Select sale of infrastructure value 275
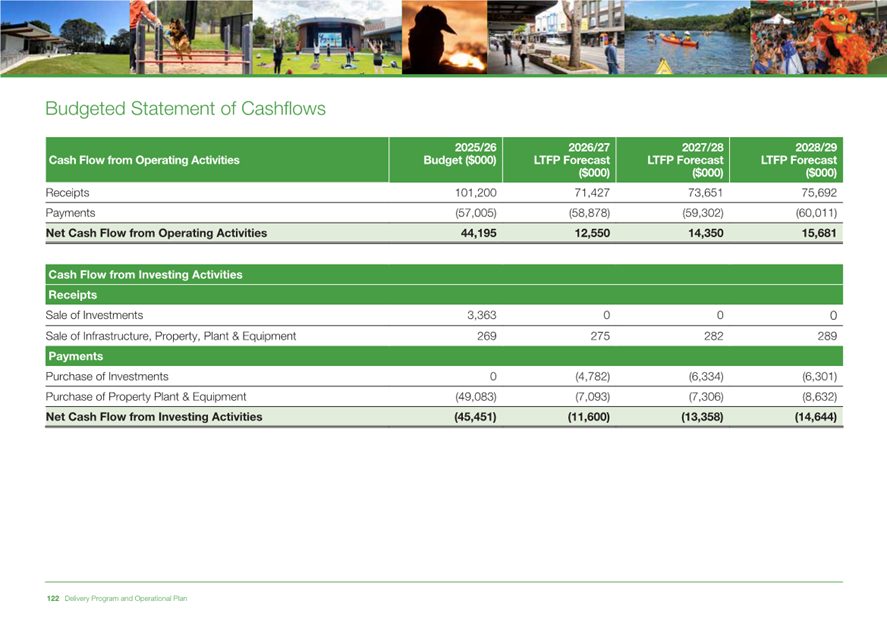 (x=600, y=336)
